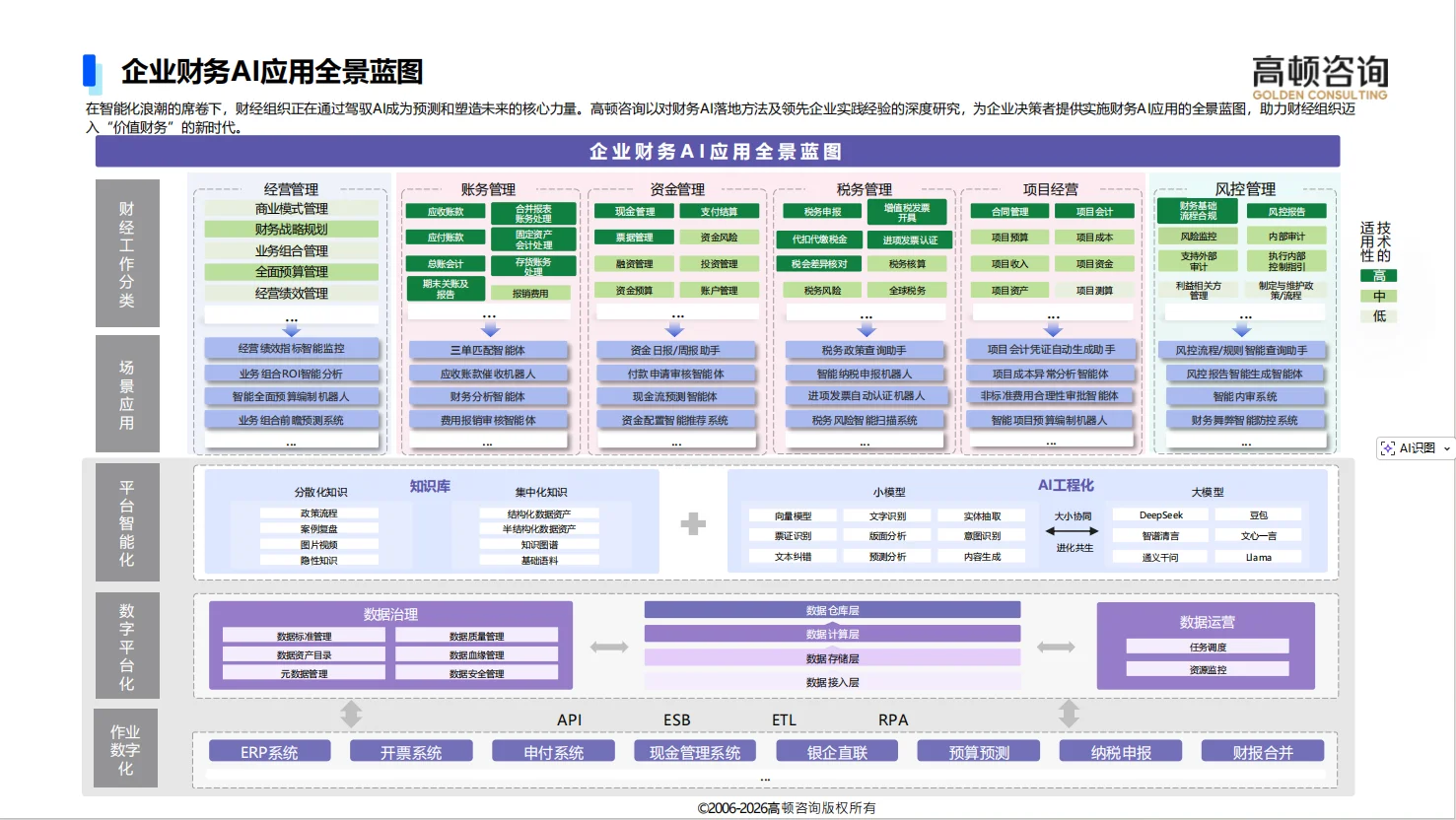This screenshot has width=1456, height=820.
Task: Click the double arrow between 数据治理 and 数据仓库层
Action: 610,647
